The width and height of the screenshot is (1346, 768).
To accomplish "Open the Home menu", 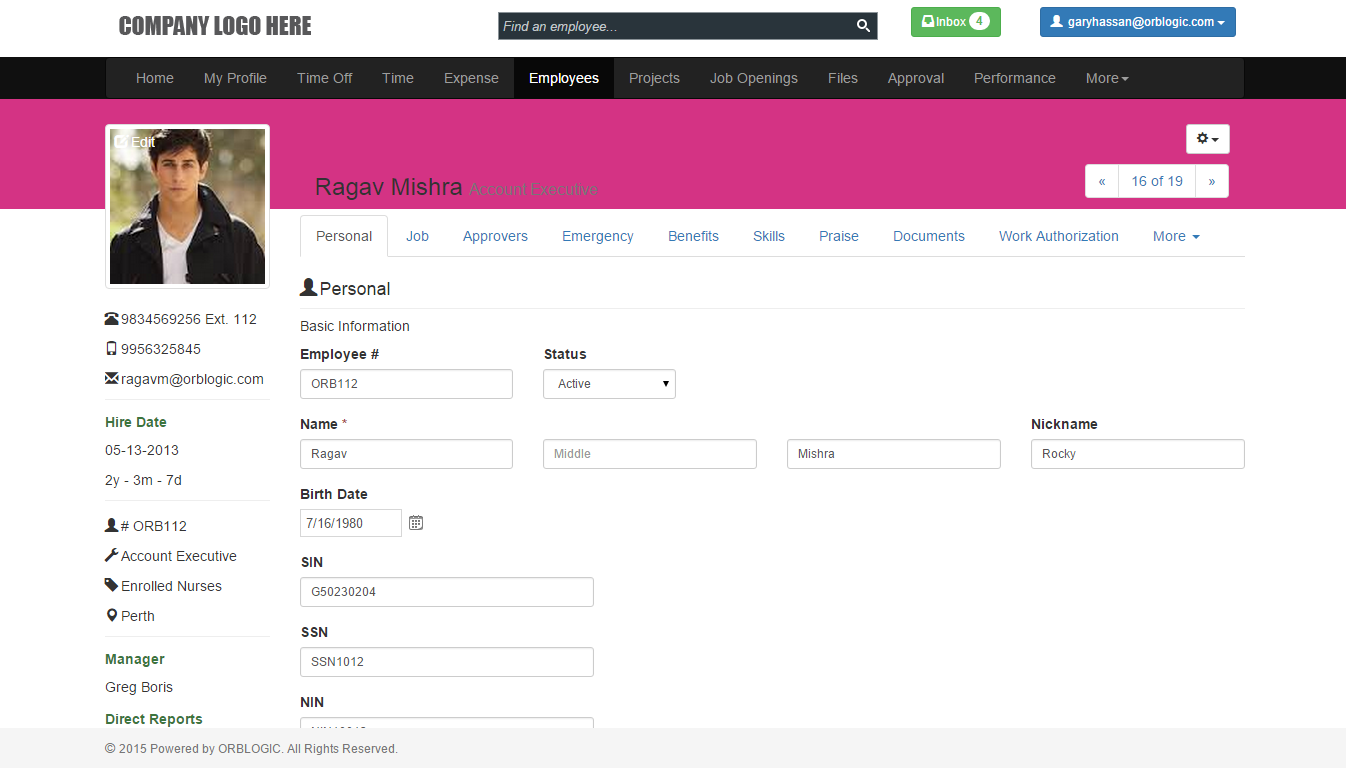I will coord(155,78).
